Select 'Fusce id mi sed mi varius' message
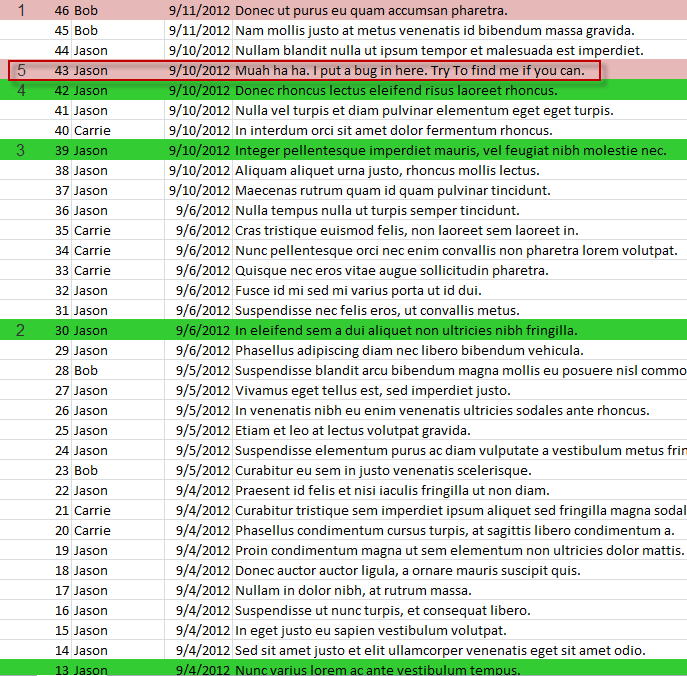Screen dimensions: 687x676 tap(358, 291)
